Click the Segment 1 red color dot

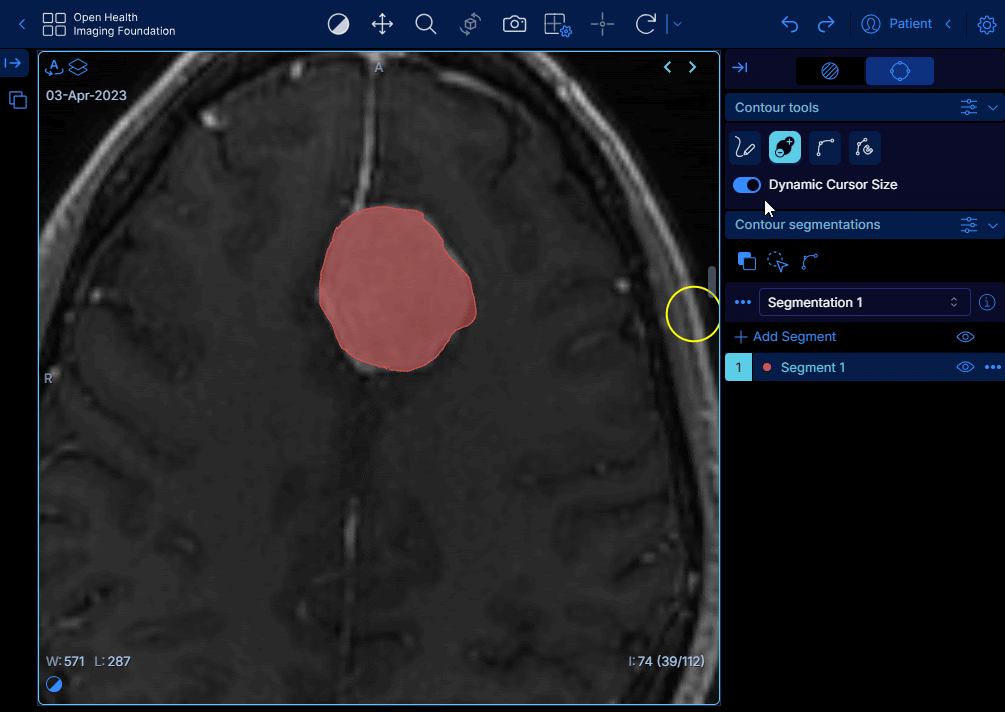[767, 367]
